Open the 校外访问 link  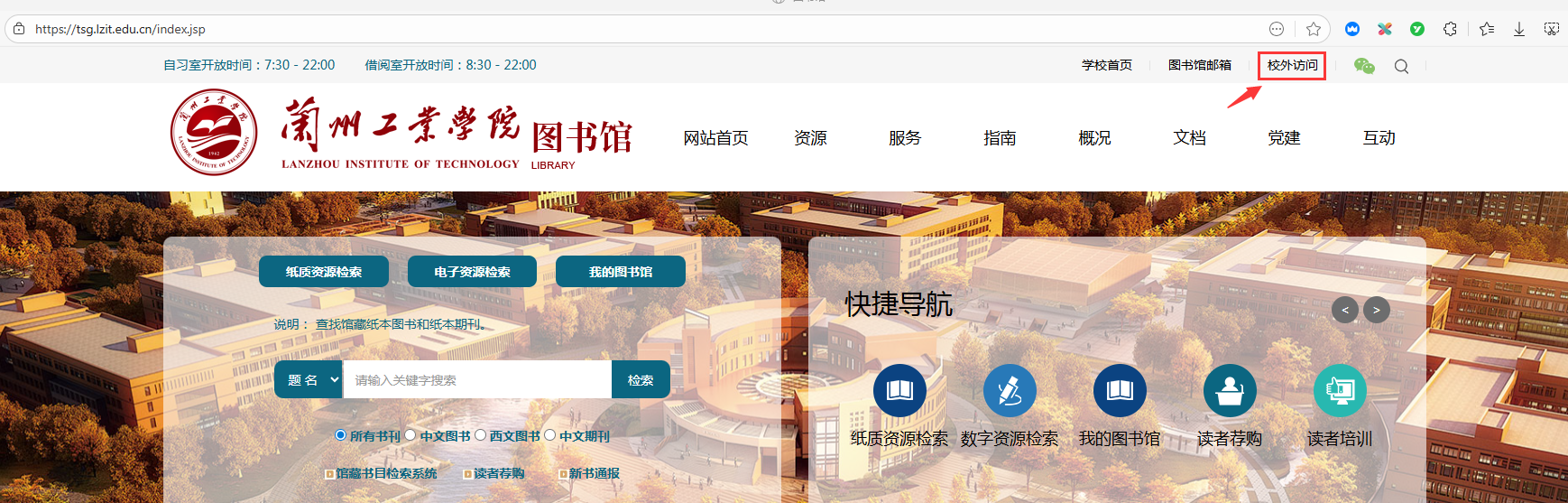coord(1292,65)
